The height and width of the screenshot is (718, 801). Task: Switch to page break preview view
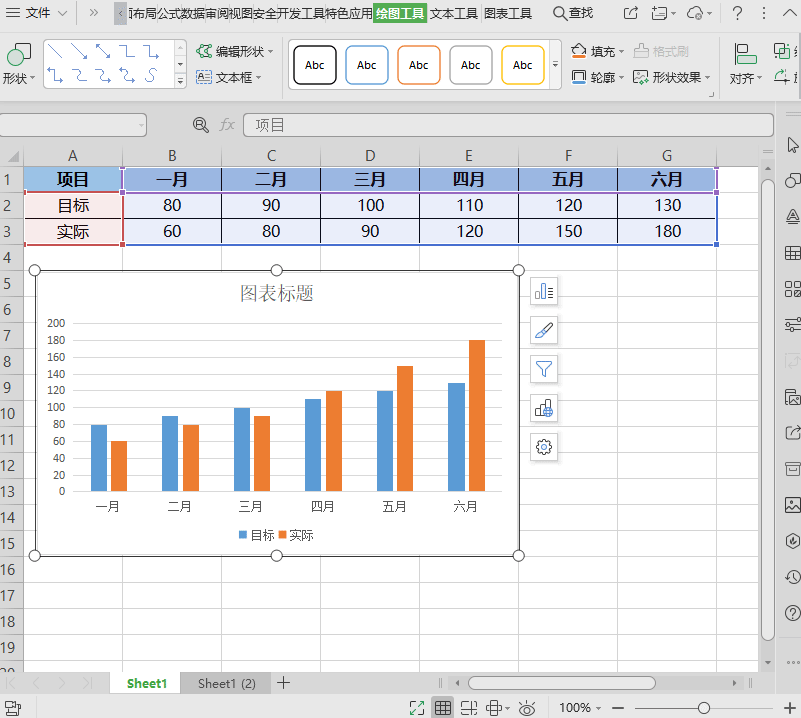coord(468,708)
